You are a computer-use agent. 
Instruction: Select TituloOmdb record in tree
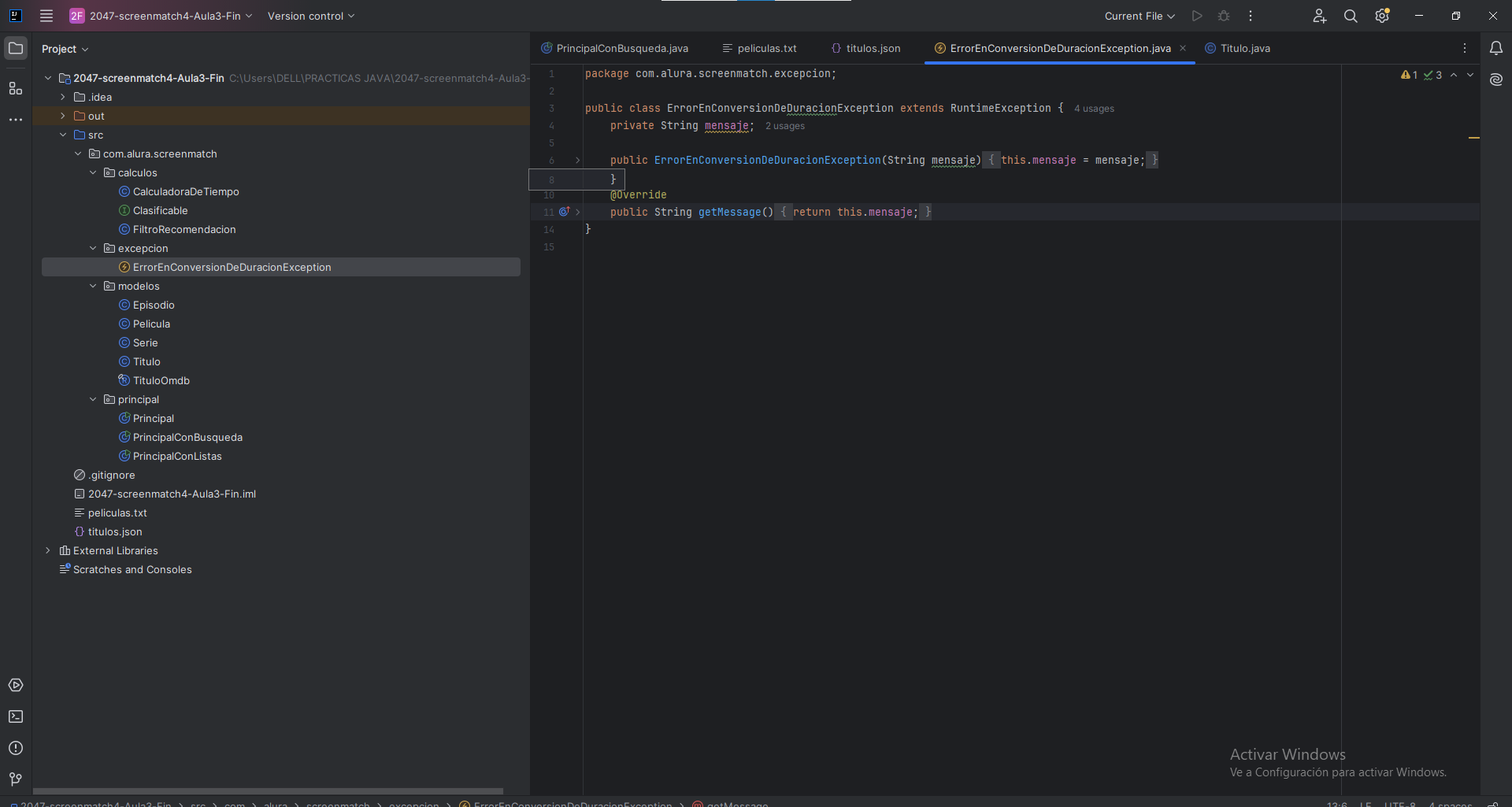[x=161, y=380]
